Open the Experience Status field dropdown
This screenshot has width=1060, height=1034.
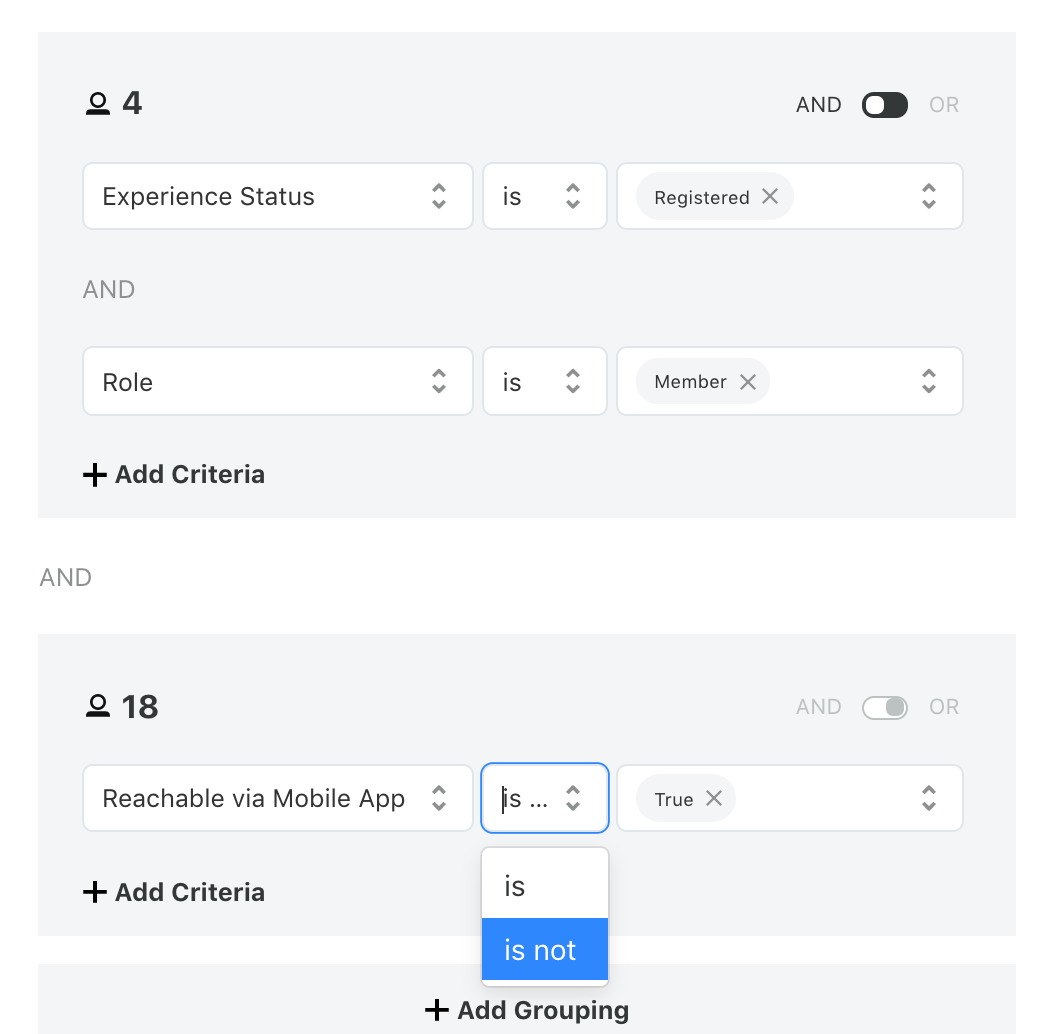pyautogui.click(x=277, y=196)
